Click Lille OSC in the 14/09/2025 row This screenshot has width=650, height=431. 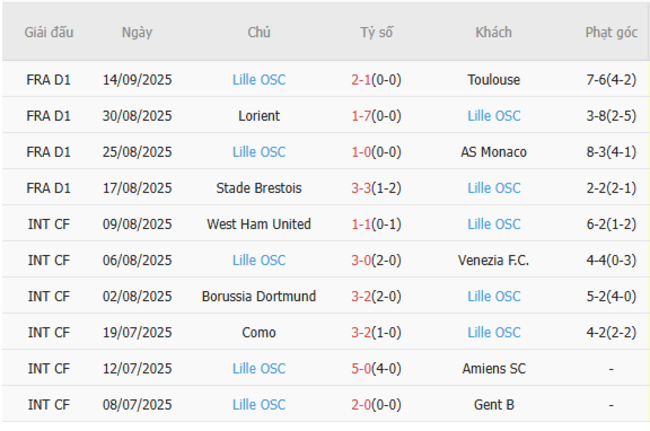(x=259, y=80)
